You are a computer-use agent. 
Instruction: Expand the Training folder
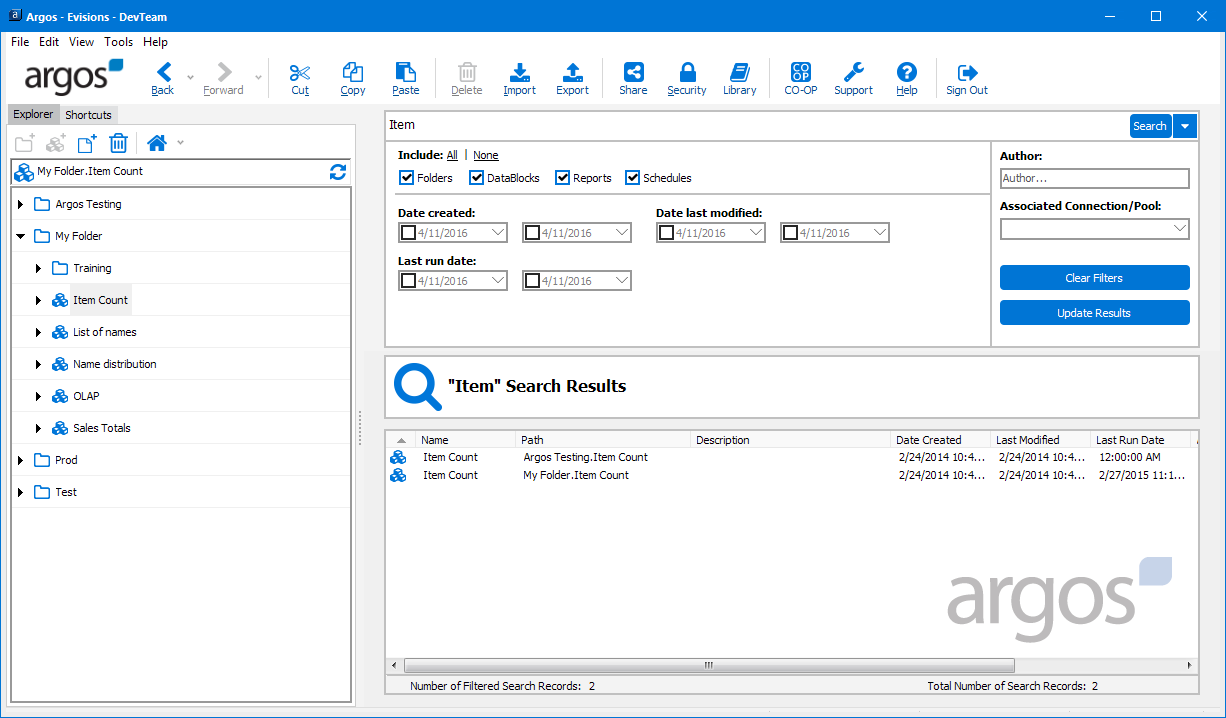pyautogui.click(x=39, y=268)
